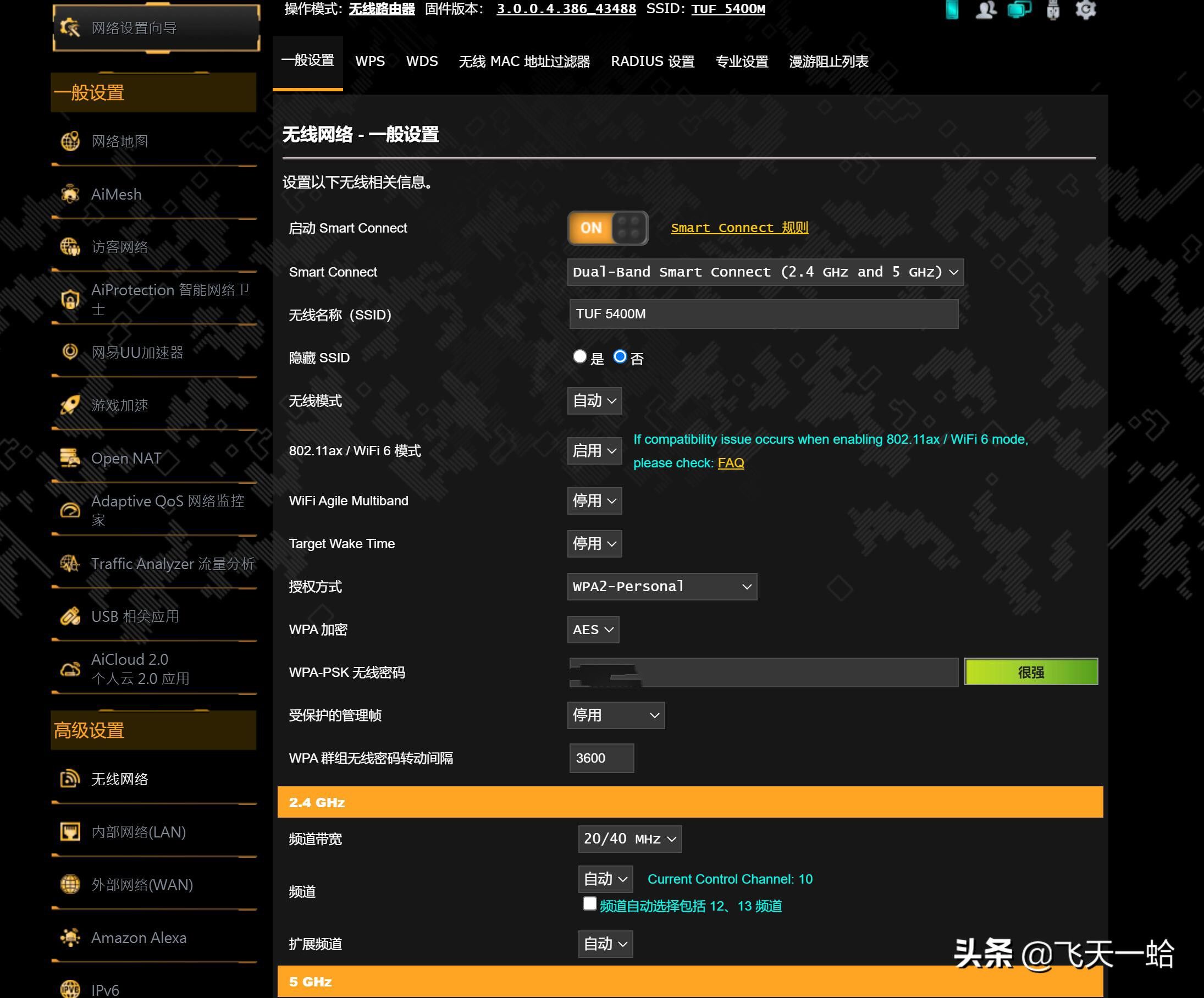This screenshot has height=998, width=1204.
Task: Open USB 相关应用 icon
Action: [x=70, y=616]
